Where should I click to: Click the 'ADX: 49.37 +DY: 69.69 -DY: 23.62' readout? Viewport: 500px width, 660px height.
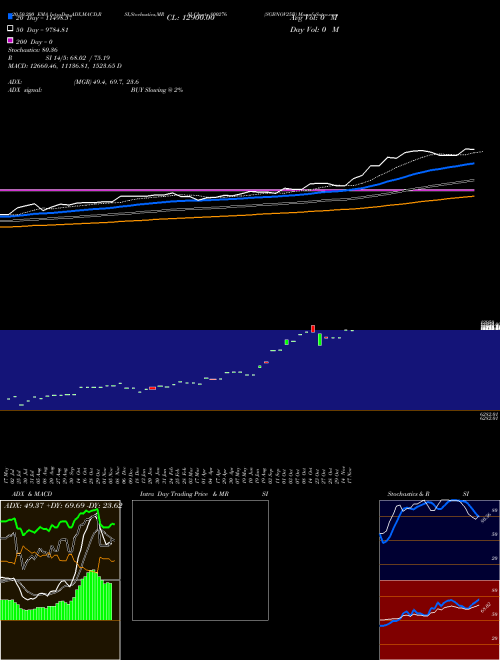point(63,505)
